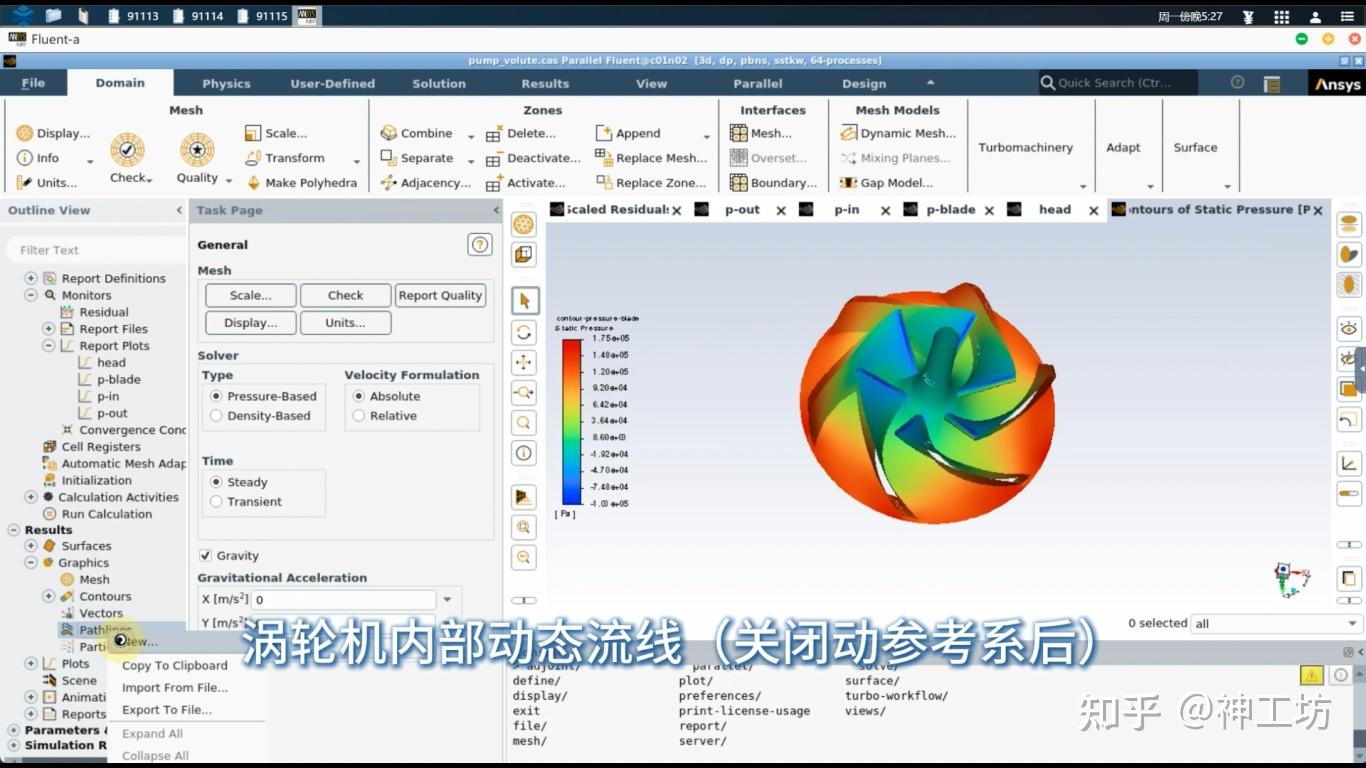The height and width of the screenshot is (768, 1366).
Task: Click the 91114 workspace taskbar item
Action: tap(198, 16)
